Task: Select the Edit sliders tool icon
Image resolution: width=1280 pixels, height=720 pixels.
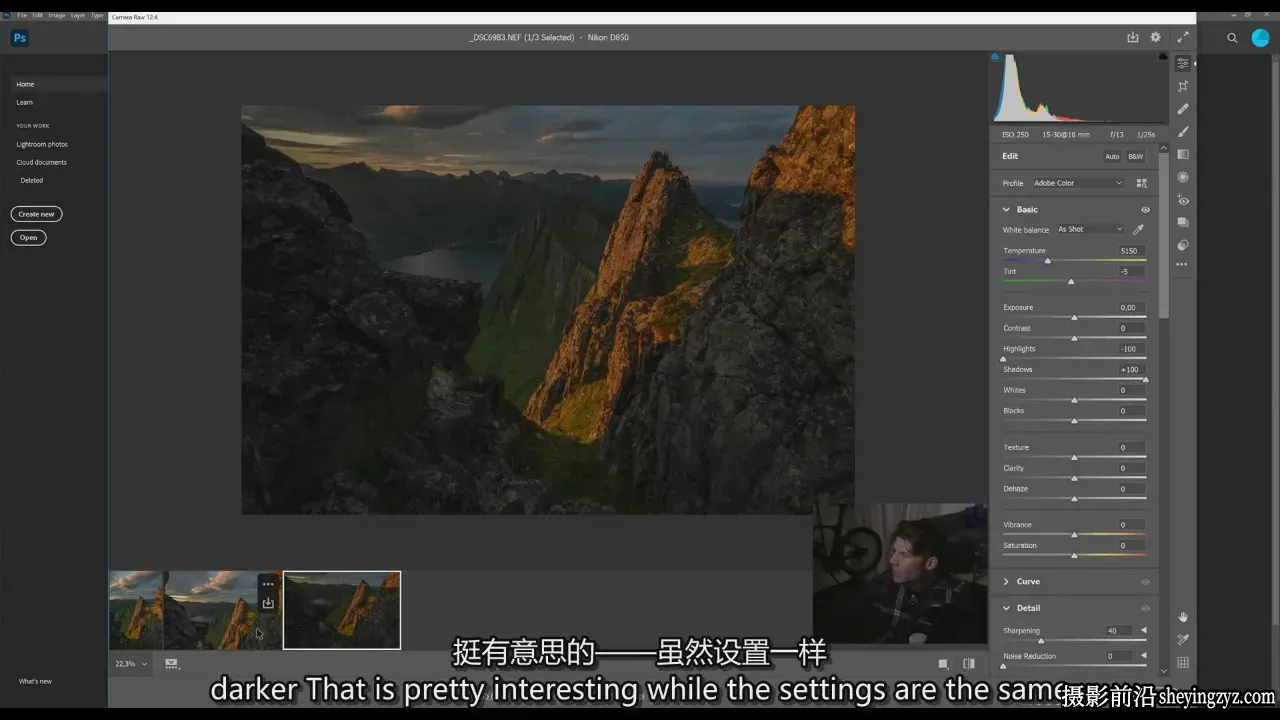Action: 1183,63
